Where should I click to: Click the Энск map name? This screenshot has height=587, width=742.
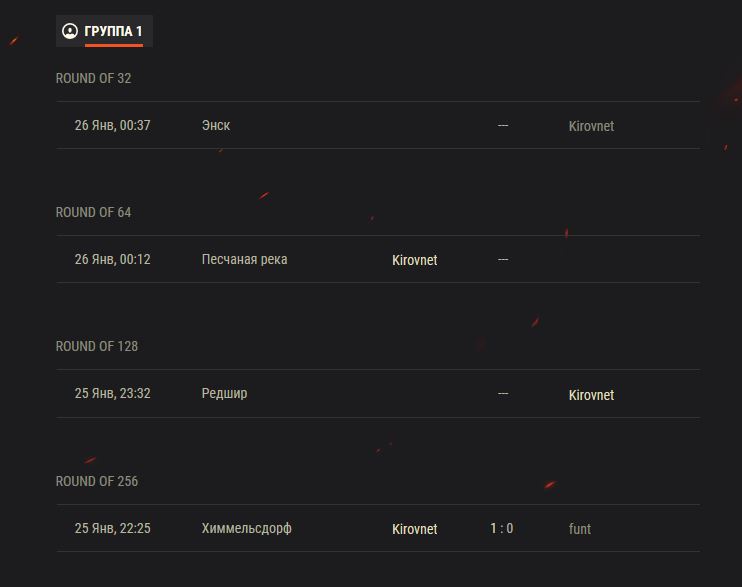216,125
